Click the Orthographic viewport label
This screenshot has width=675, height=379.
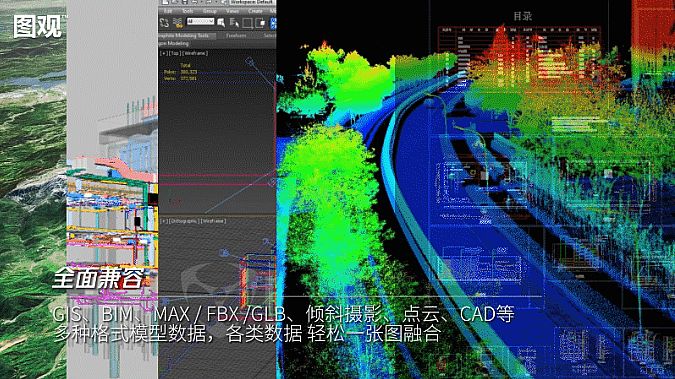[185, 221]
